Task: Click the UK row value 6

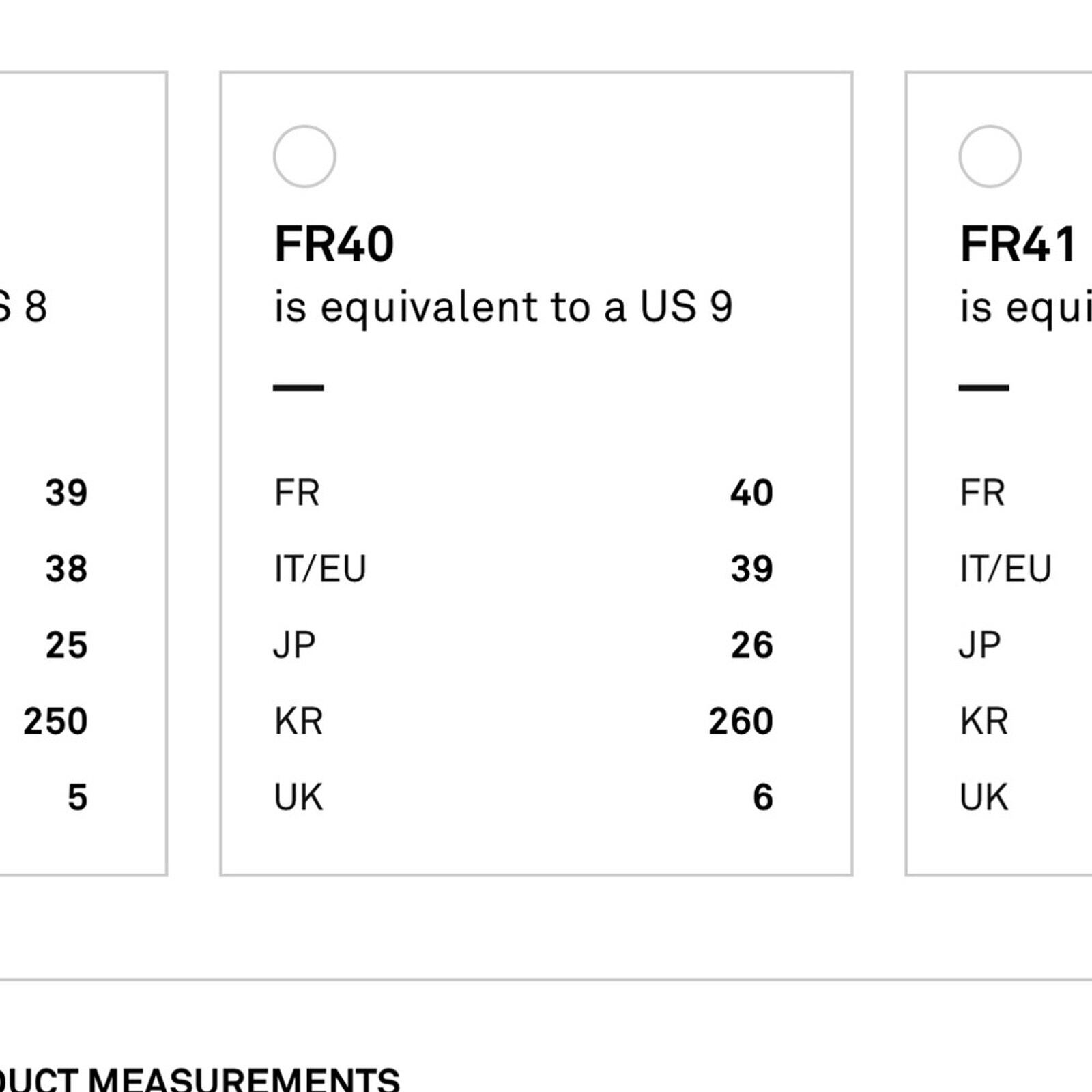Action: tap(763, 797)
